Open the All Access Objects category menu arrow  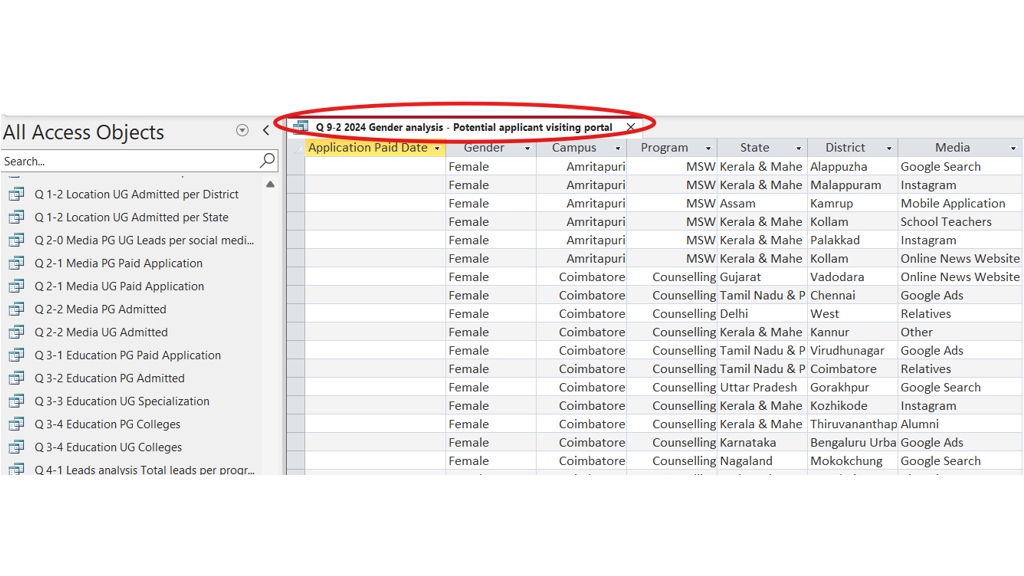pyautogui.click(x=242, y=131)
